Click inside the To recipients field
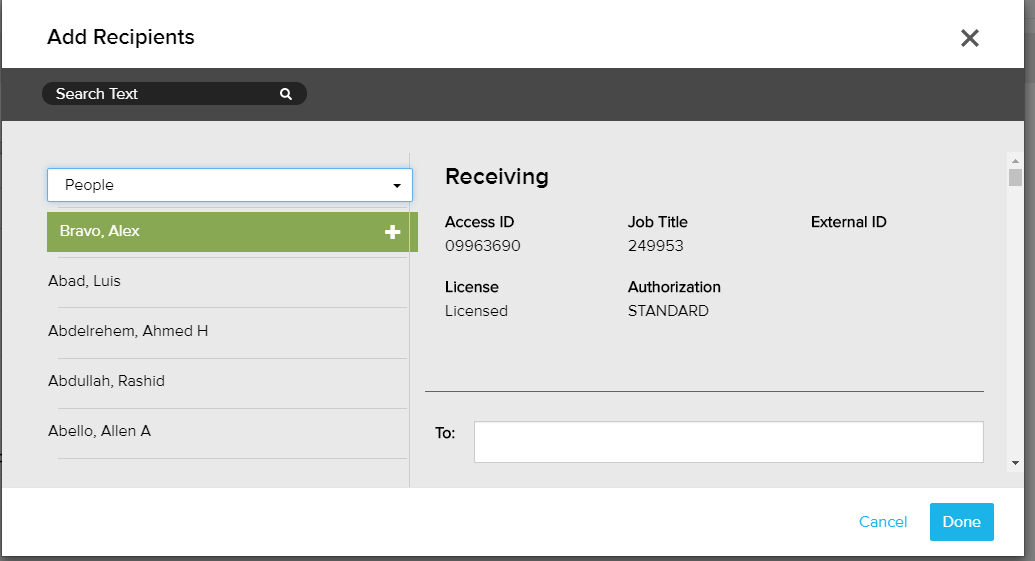Viewport: 1035px width, 561px height. [728, 442]
